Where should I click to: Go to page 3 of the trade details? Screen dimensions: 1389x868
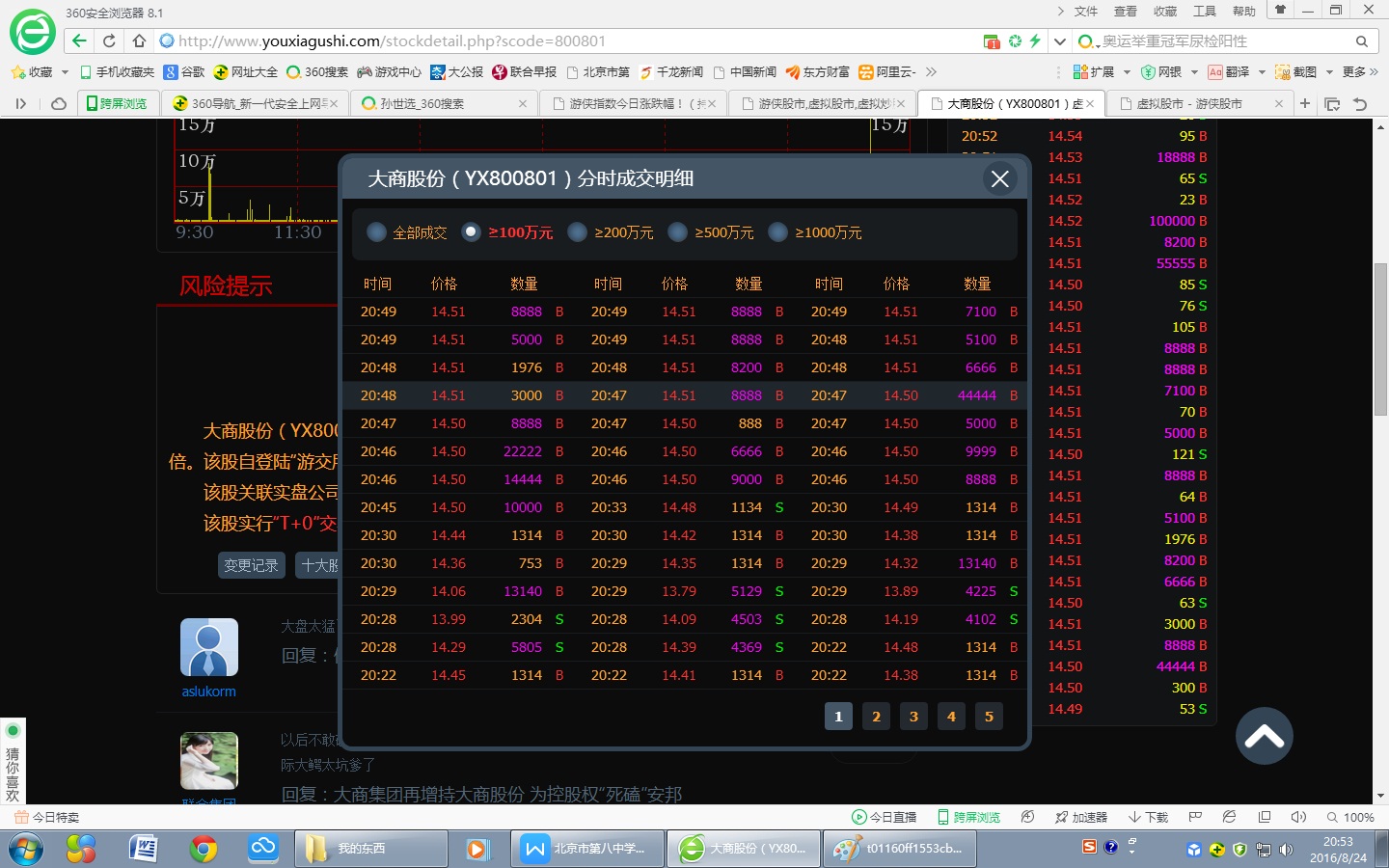[x=913, y=716]
